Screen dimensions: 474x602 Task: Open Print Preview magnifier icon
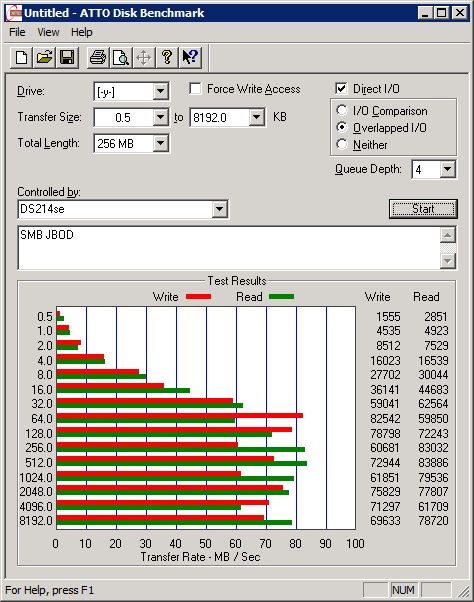(x=121, y=58)
